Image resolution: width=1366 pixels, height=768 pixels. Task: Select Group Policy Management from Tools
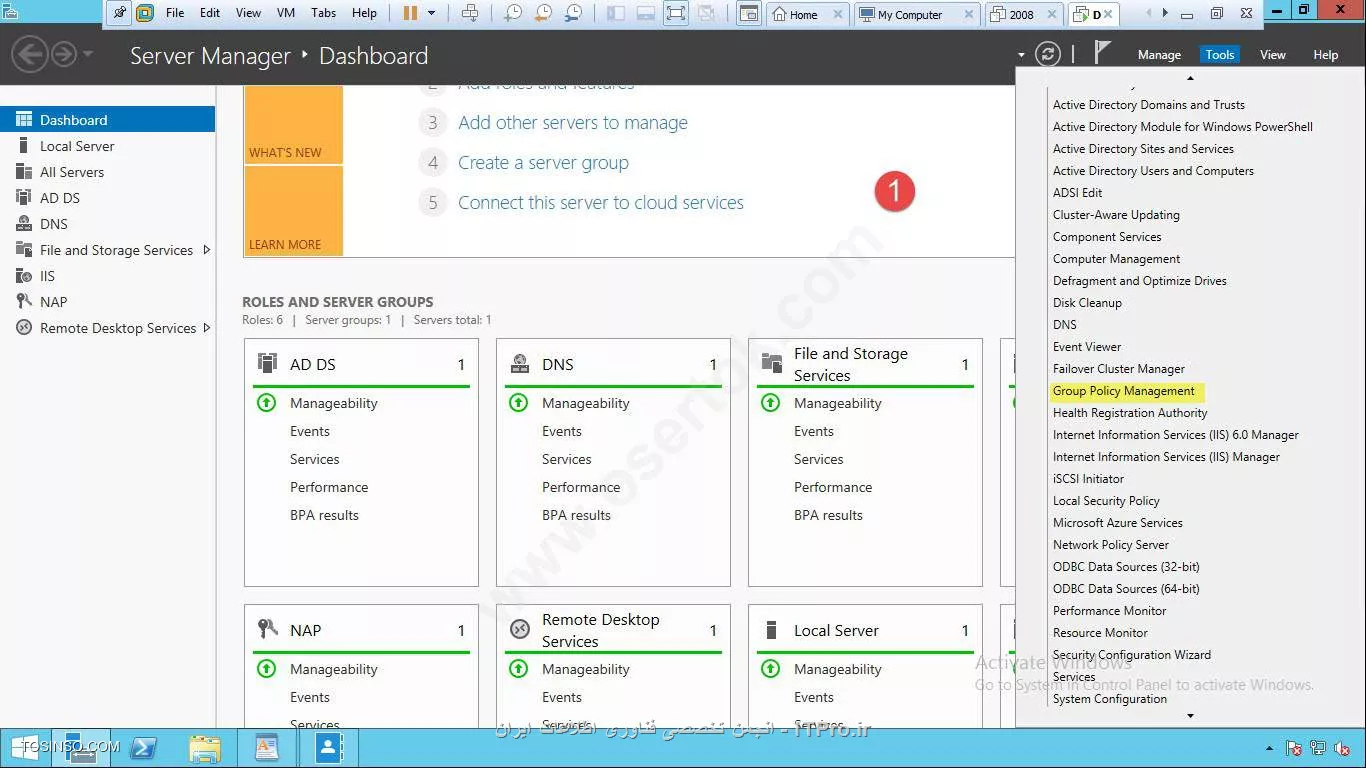pos(1123,391)
